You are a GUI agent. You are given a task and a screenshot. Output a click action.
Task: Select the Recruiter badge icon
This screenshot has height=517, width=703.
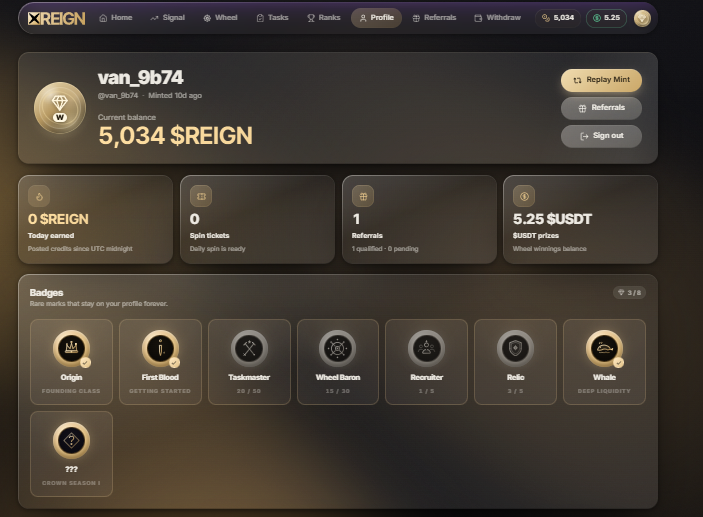point(426,348)
